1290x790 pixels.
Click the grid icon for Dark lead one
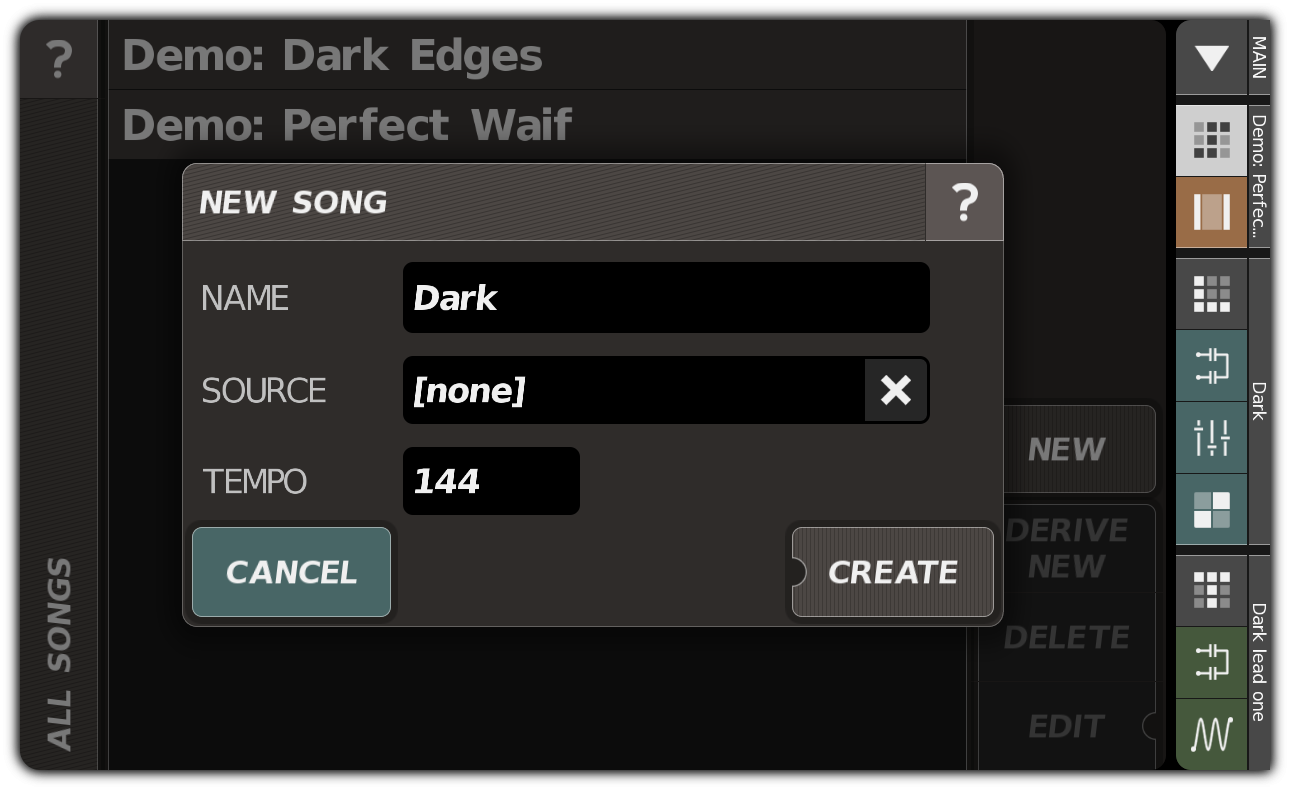pos(1211,590)
